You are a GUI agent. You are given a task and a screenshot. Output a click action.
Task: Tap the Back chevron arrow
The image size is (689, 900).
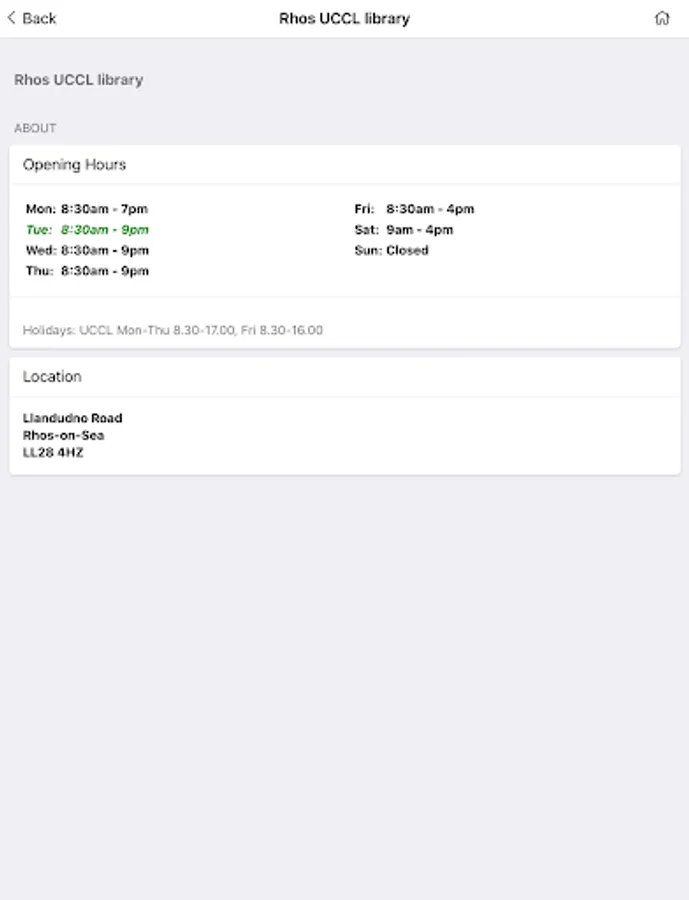12,18
